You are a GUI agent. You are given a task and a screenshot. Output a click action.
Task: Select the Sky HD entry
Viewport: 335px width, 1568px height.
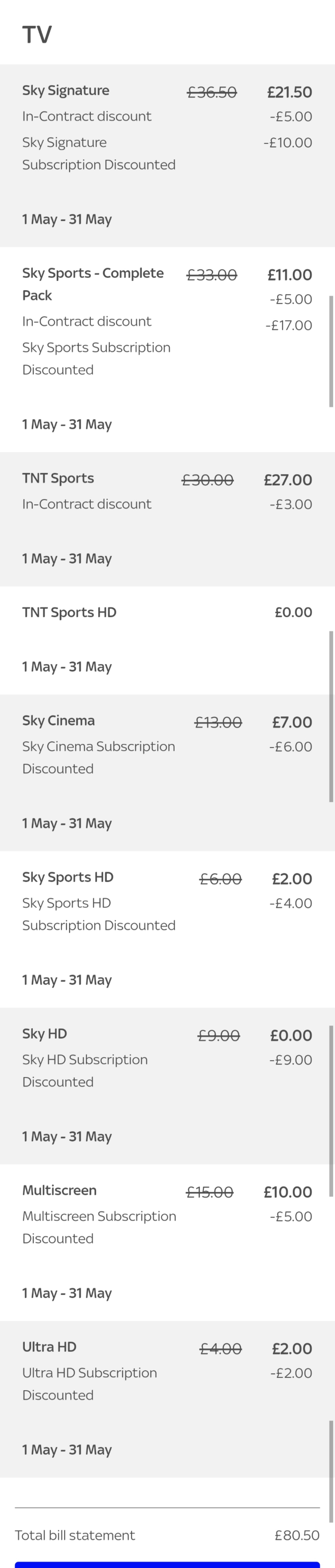(167, 1086)
